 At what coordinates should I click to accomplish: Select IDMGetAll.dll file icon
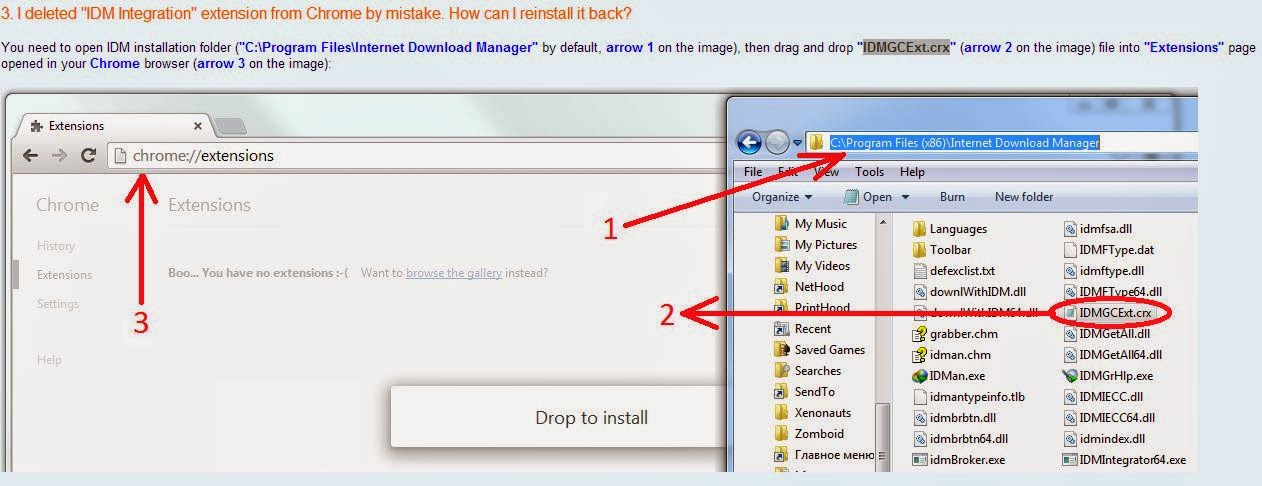(1070, 334)
